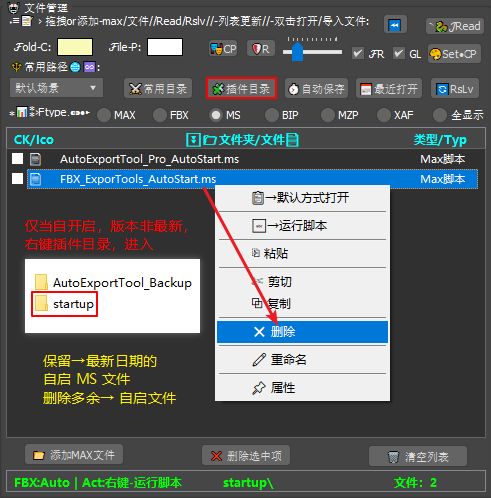Click the R shield icon button

click(261, 49)
